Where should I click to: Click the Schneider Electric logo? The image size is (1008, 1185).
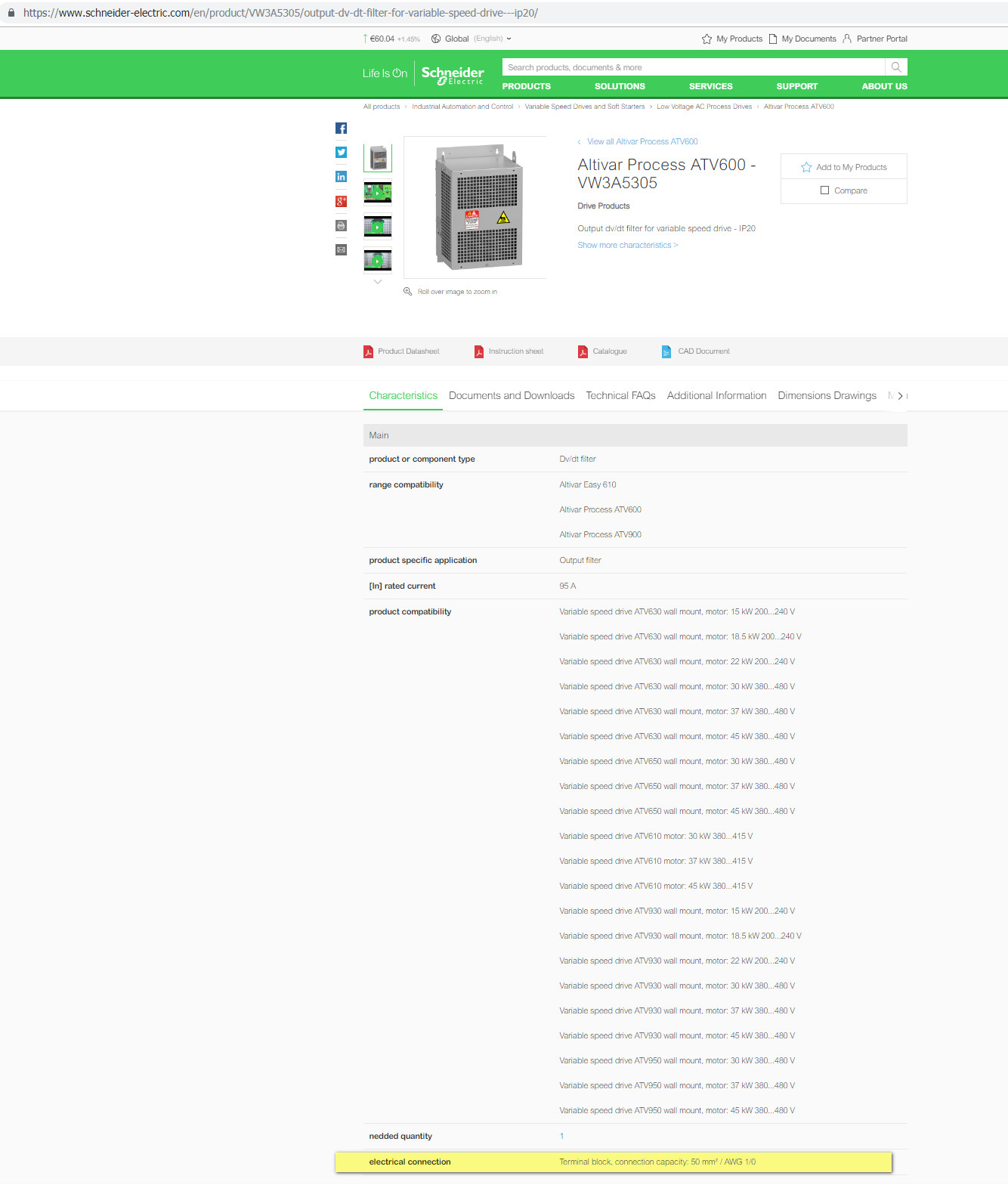coord(453,74)
